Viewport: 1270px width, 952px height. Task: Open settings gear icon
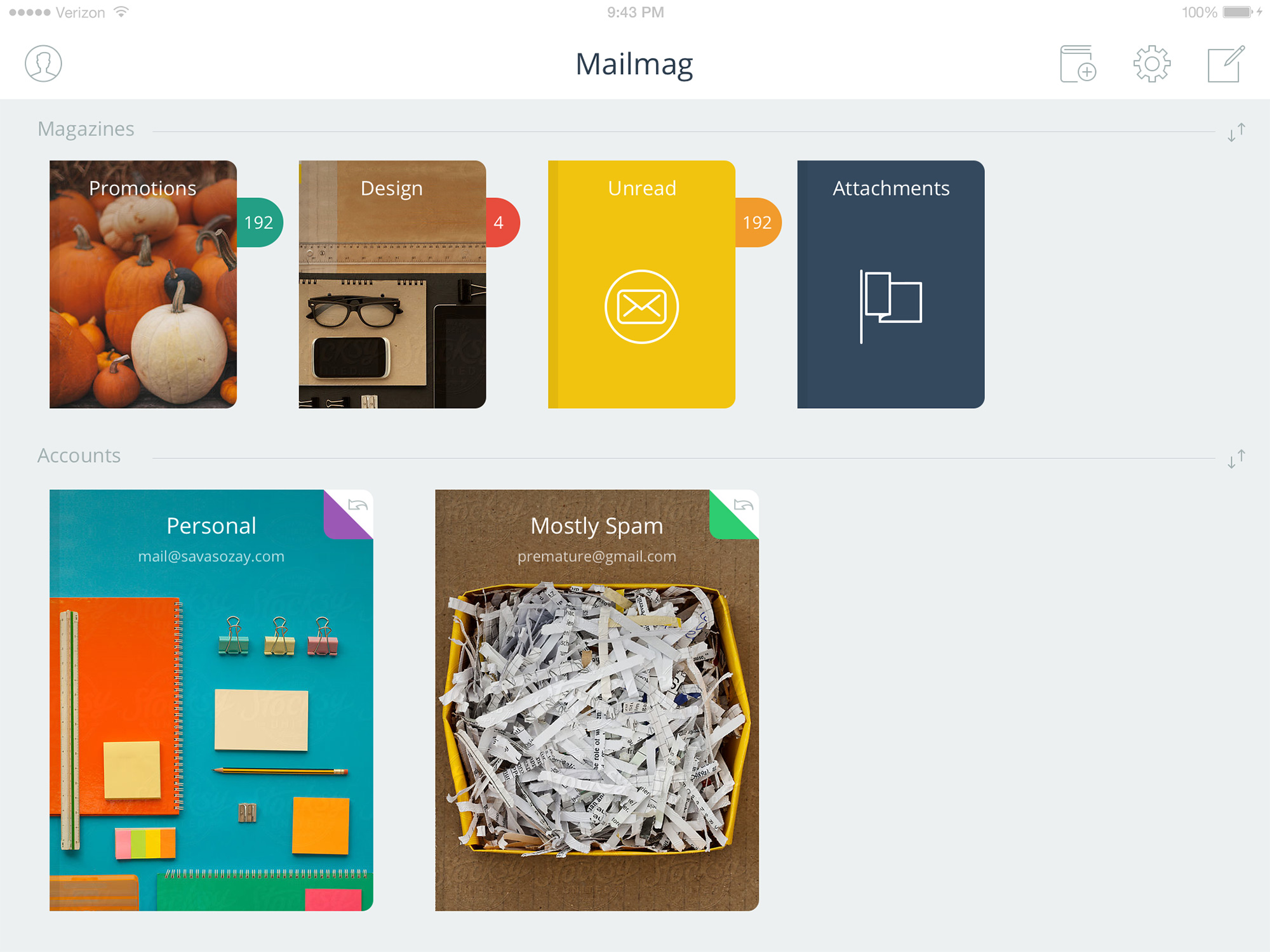pyautogui.click(x=1152, y=63)
